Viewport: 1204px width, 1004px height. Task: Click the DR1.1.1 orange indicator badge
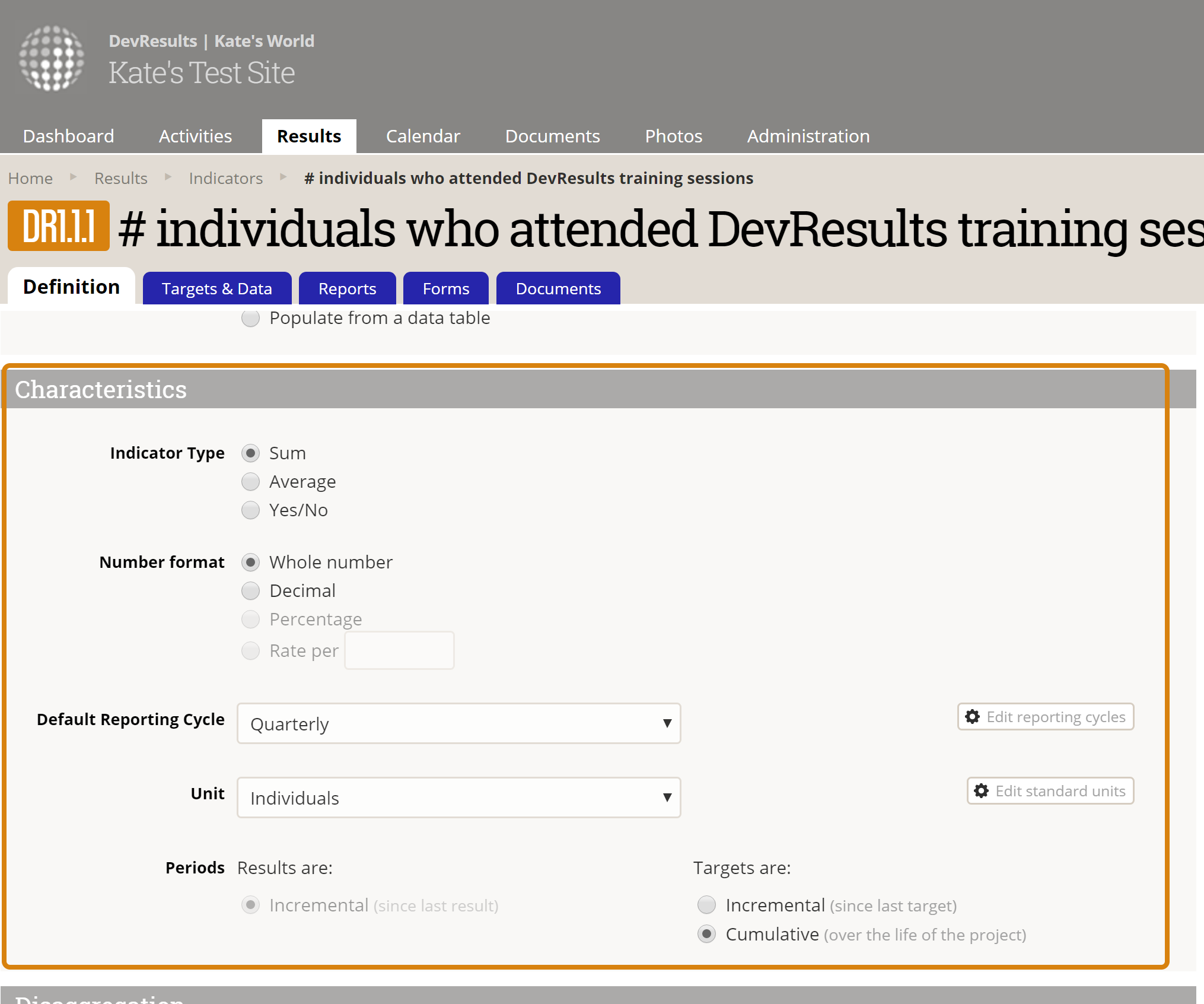(x=59, y=226)
